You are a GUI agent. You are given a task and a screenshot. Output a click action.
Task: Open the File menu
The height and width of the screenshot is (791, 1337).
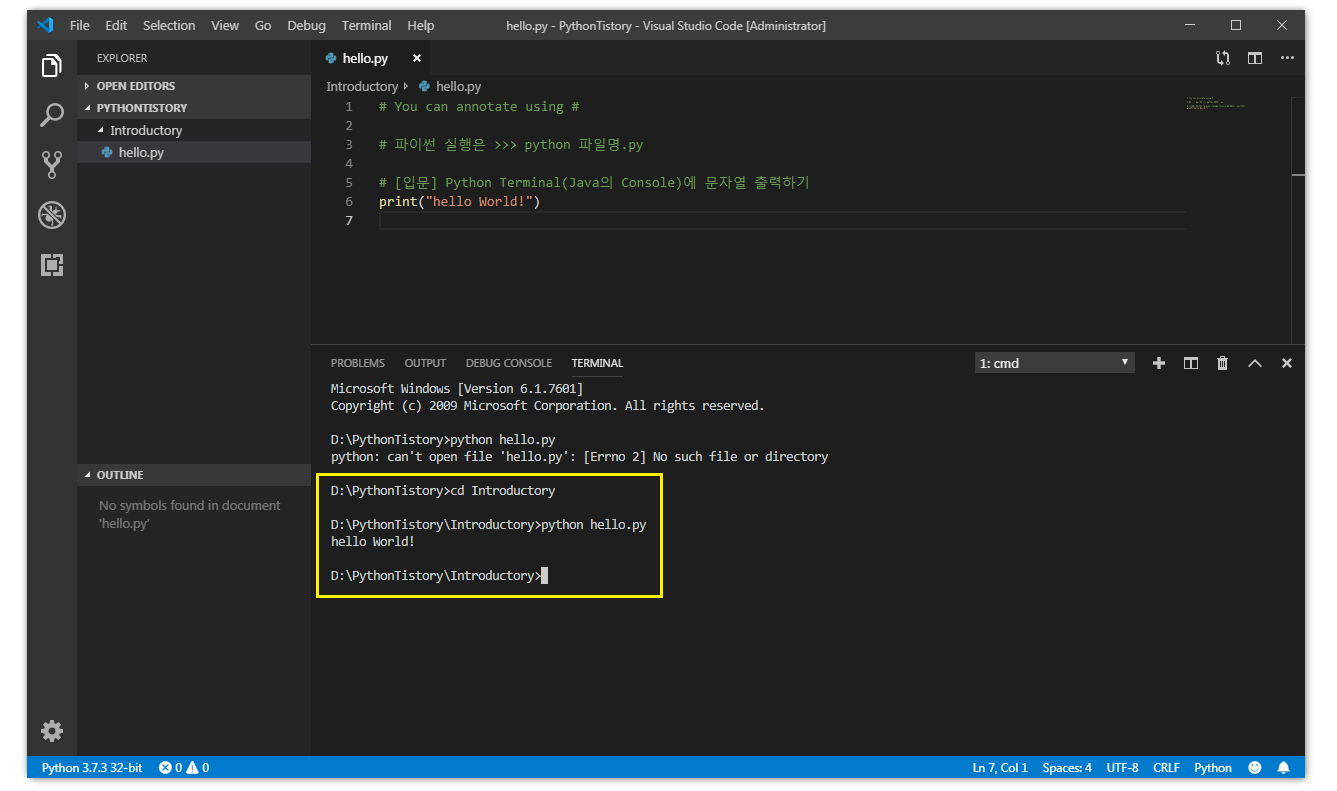click(x=80, y=25)
